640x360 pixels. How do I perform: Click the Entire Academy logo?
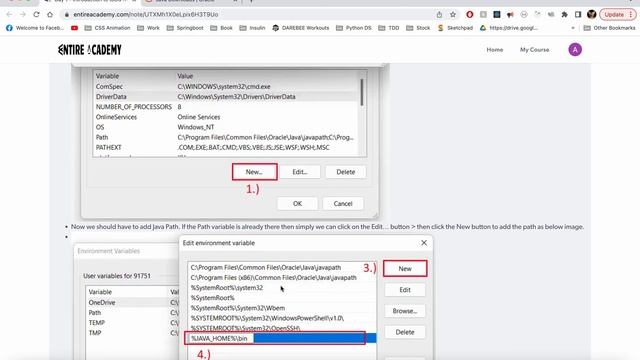90,50
